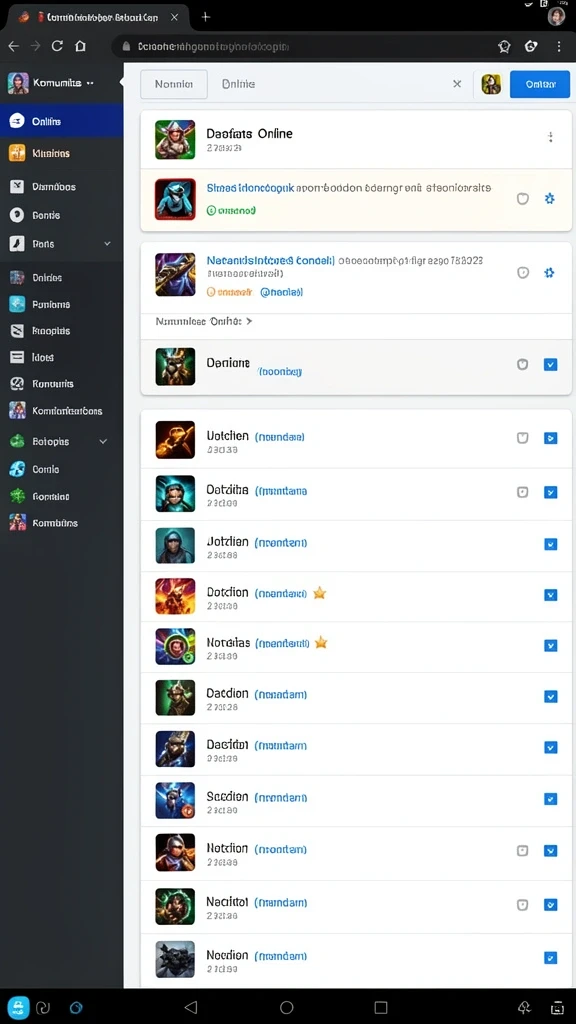
Task: Toggle the checkbox in the Sacdion row
Action: click(551, 799)
